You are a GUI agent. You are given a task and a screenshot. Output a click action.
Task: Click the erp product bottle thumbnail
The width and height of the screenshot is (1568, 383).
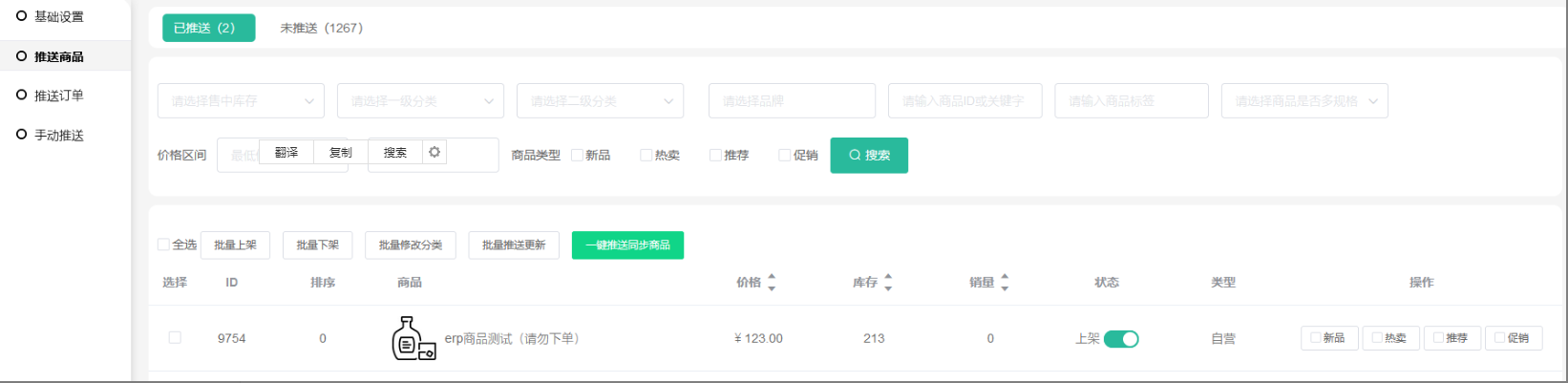point(413,338)
